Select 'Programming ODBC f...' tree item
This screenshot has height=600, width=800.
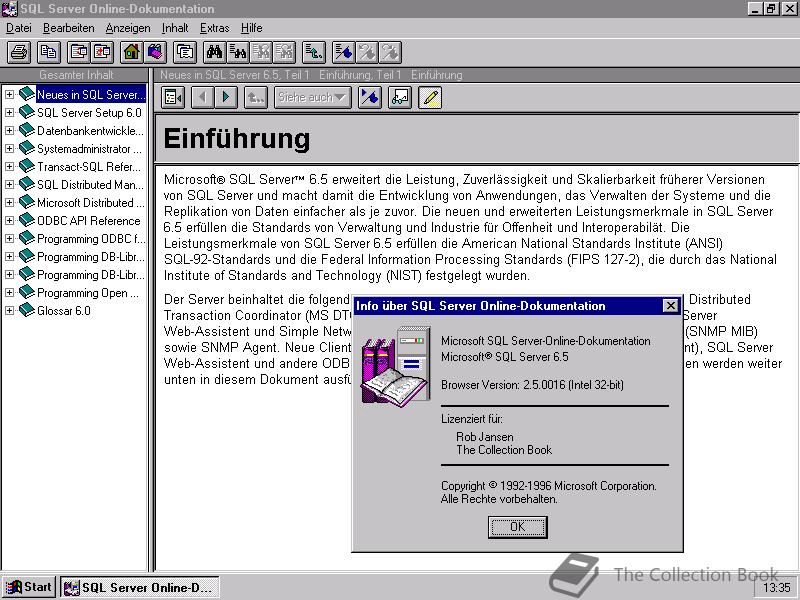tap(91, 238)
